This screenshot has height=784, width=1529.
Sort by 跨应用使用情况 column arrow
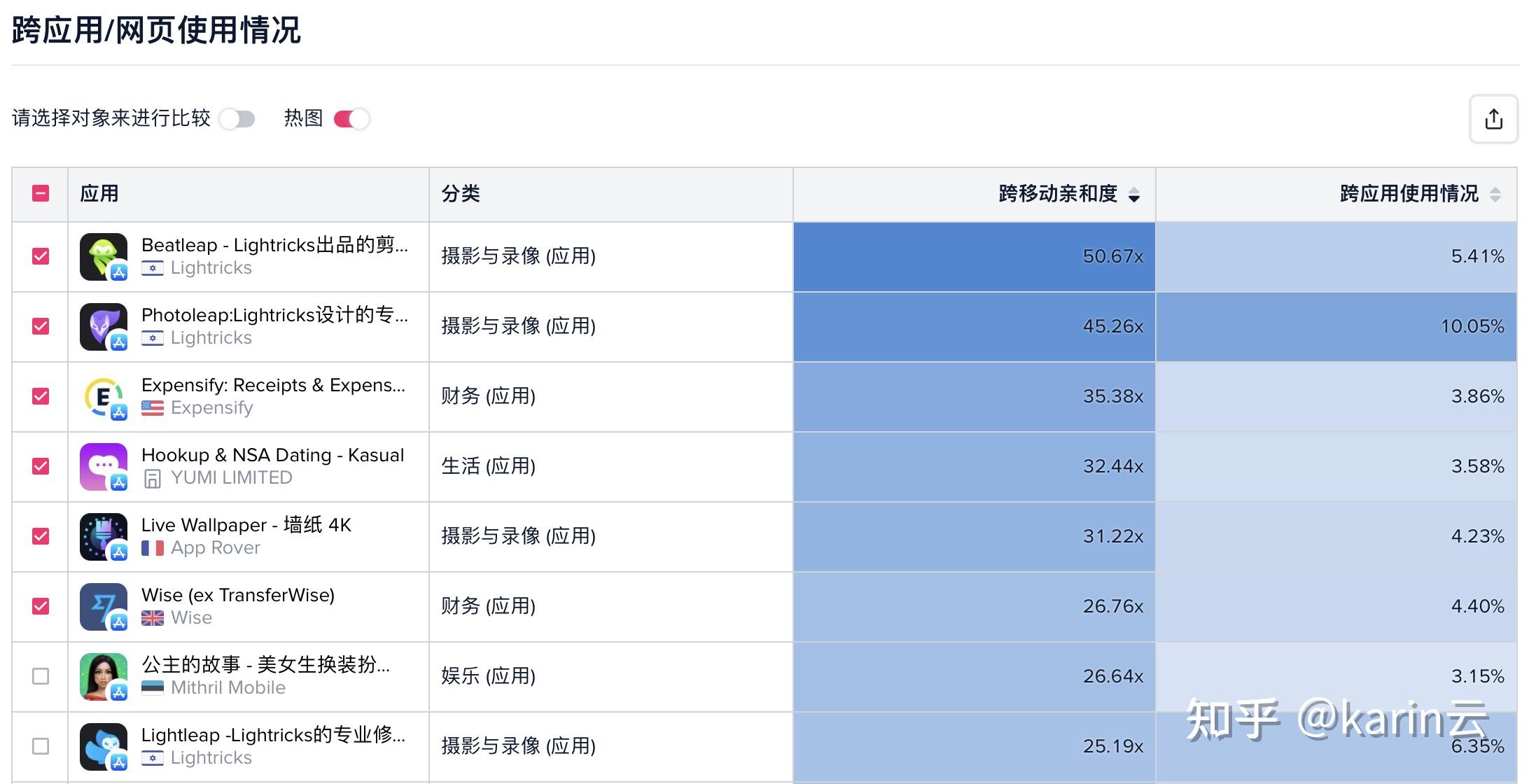(1495, 195)
